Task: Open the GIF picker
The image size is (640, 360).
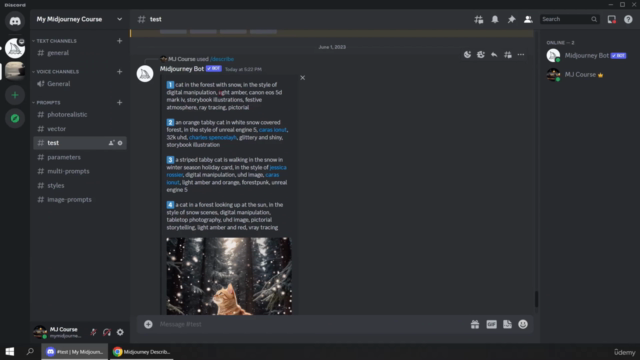Action: pyautogui.click(x=491, y=324)
